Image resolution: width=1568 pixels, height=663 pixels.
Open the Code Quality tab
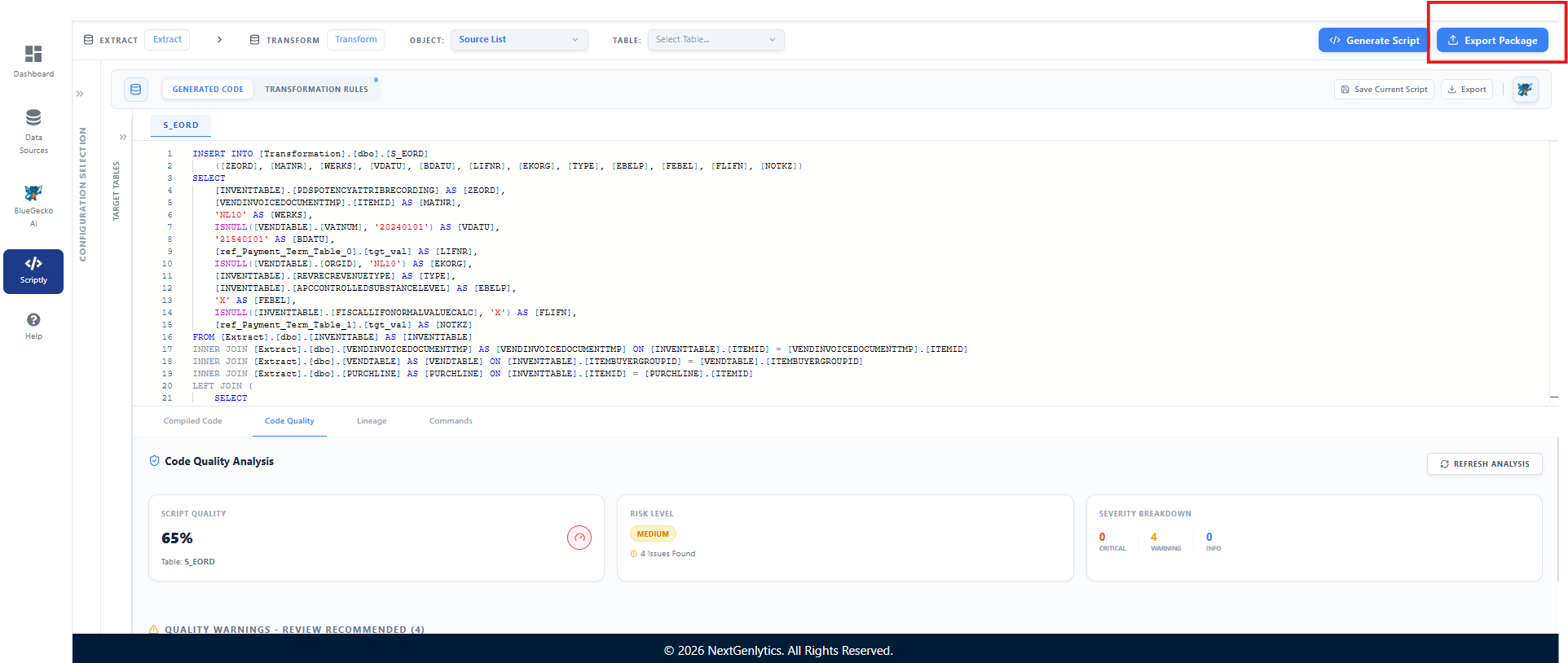(x=289, y=421)
